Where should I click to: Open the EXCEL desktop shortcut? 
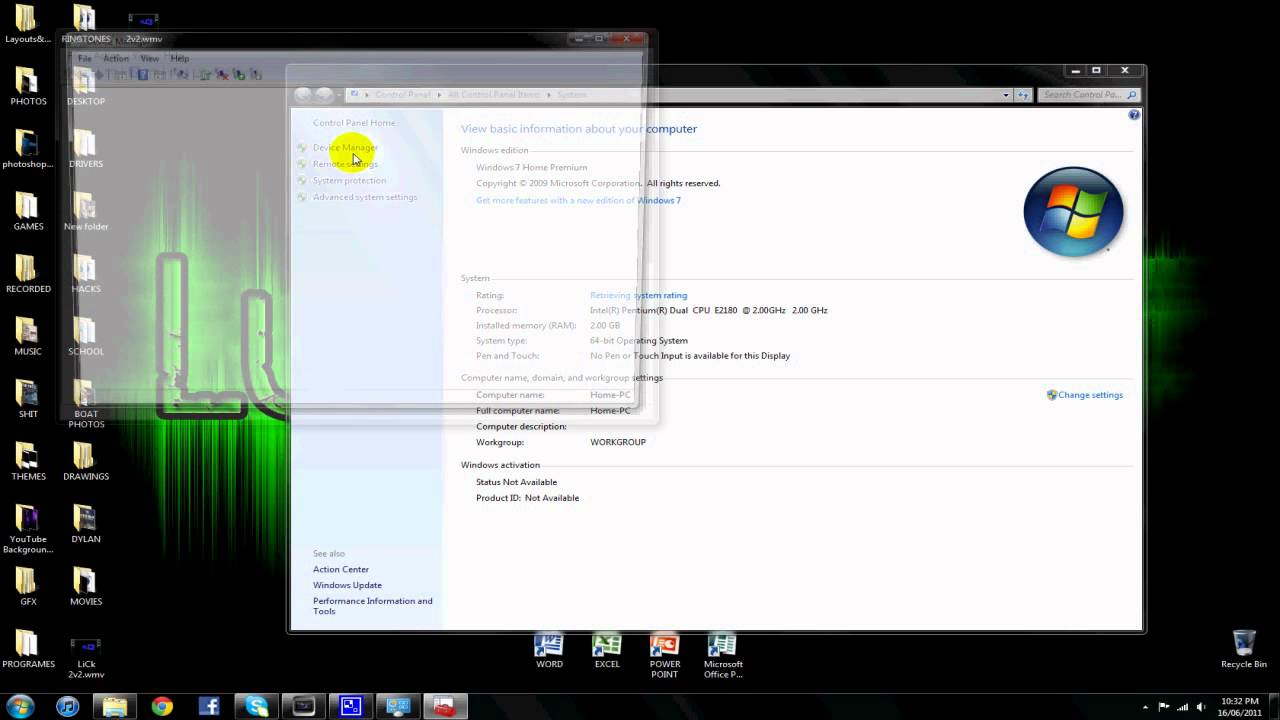tap(607, 651)
